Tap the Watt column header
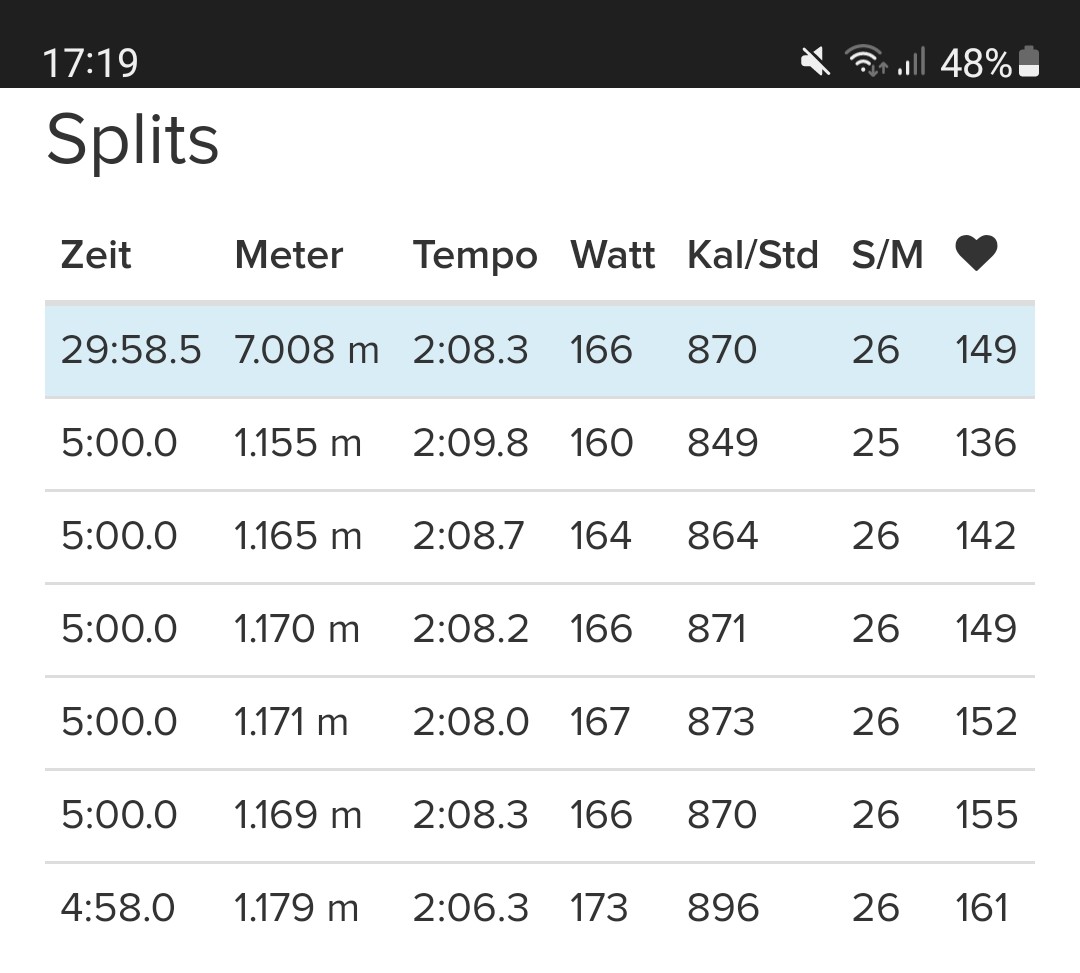The width and height of the screenshot is (1080, 973). point(612,255)
